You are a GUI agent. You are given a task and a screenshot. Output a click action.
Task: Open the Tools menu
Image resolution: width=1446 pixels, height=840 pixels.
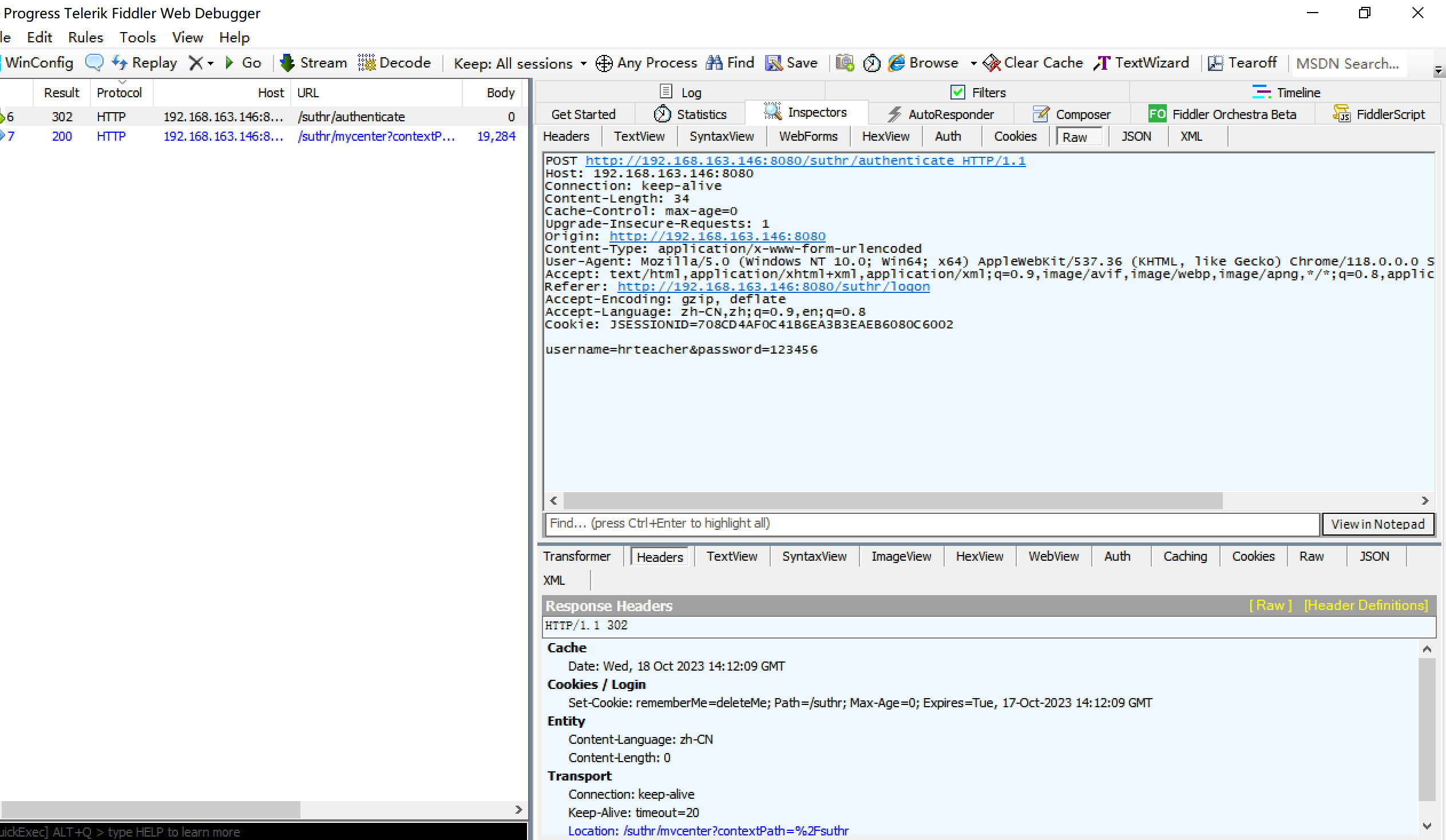(138, 37)
